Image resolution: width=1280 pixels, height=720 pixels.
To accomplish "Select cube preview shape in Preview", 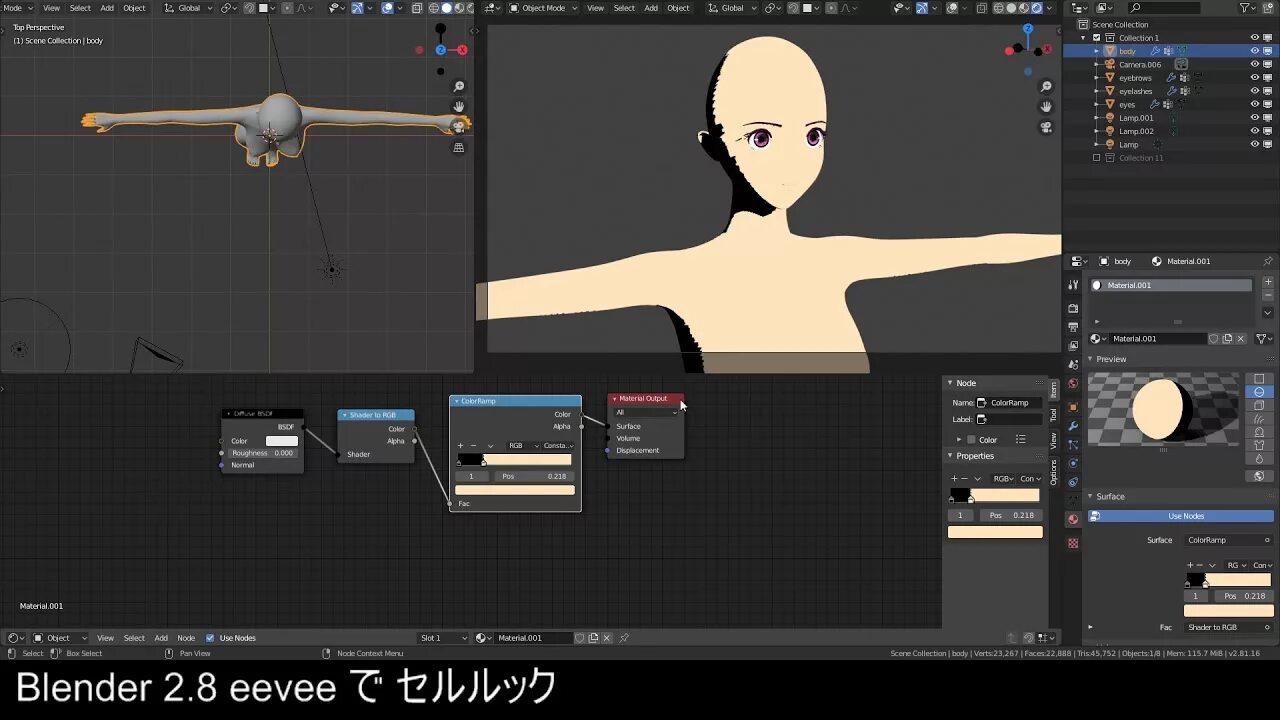I will coord(1259,405).
